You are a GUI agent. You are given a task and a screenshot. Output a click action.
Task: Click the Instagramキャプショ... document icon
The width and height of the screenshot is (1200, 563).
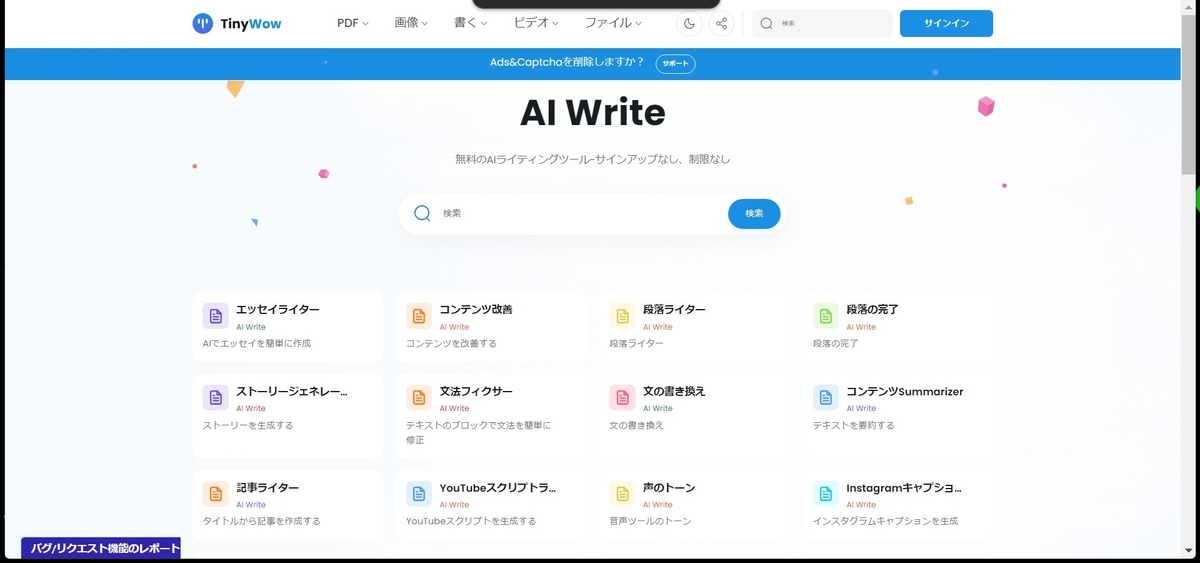(826, 493)
